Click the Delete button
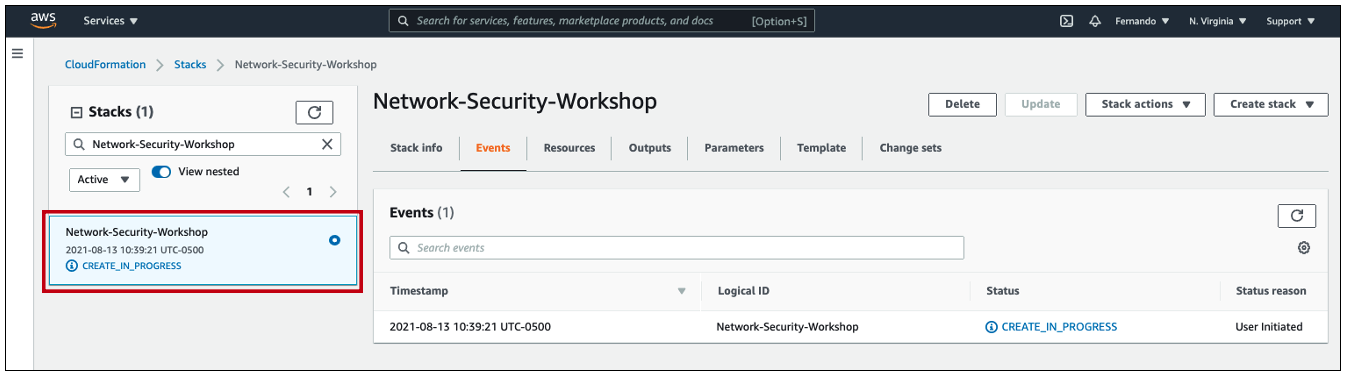 pos(962,104)
